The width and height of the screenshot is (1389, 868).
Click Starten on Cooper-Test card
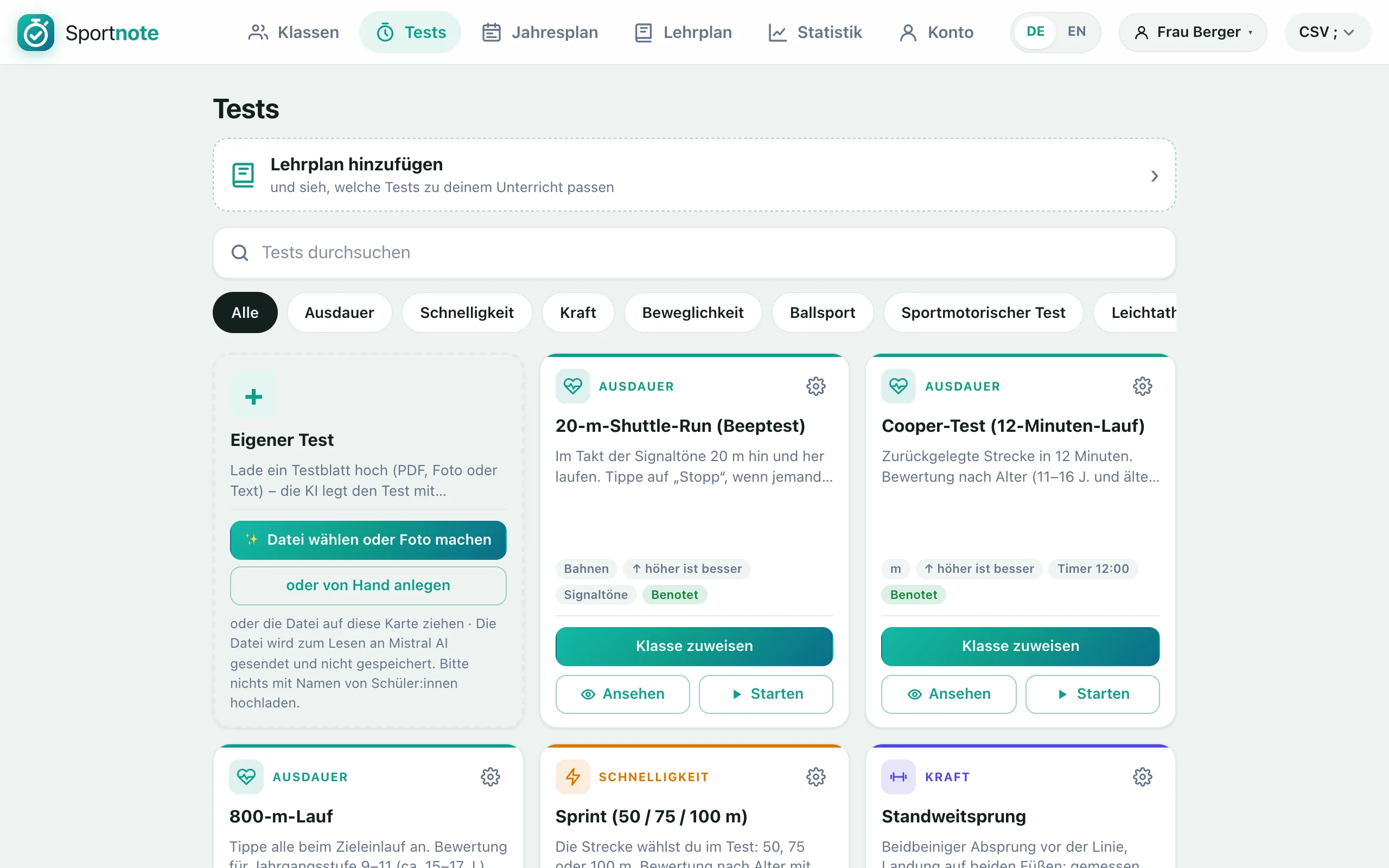[1092, 694]
